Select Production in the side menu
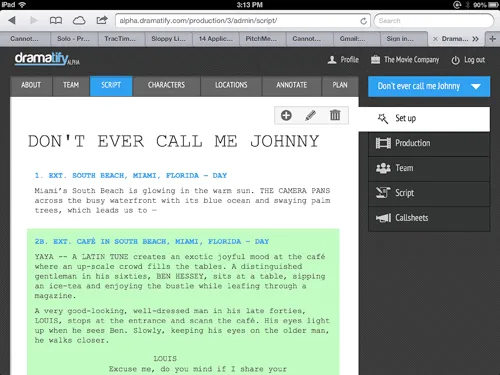500x375 pixels. 429,144
